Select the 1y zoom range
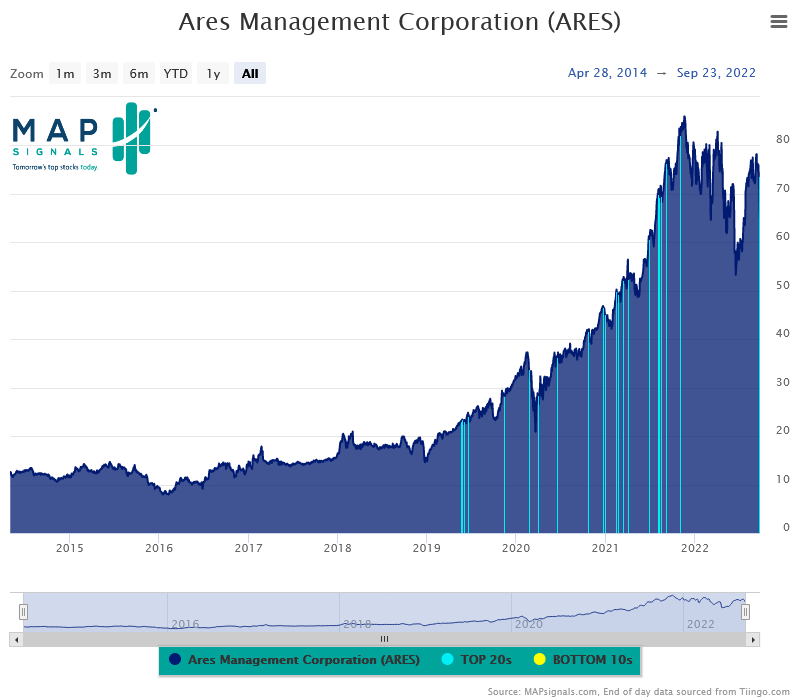 (213, 73)
